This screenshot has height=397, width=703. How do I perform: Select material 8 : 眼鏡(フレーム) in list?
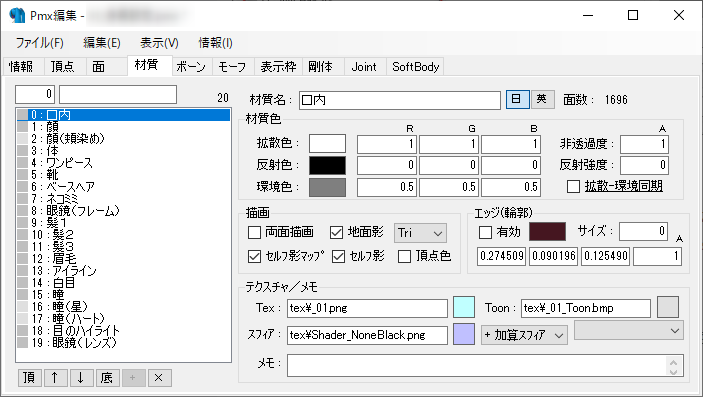[x=123, y=211]
